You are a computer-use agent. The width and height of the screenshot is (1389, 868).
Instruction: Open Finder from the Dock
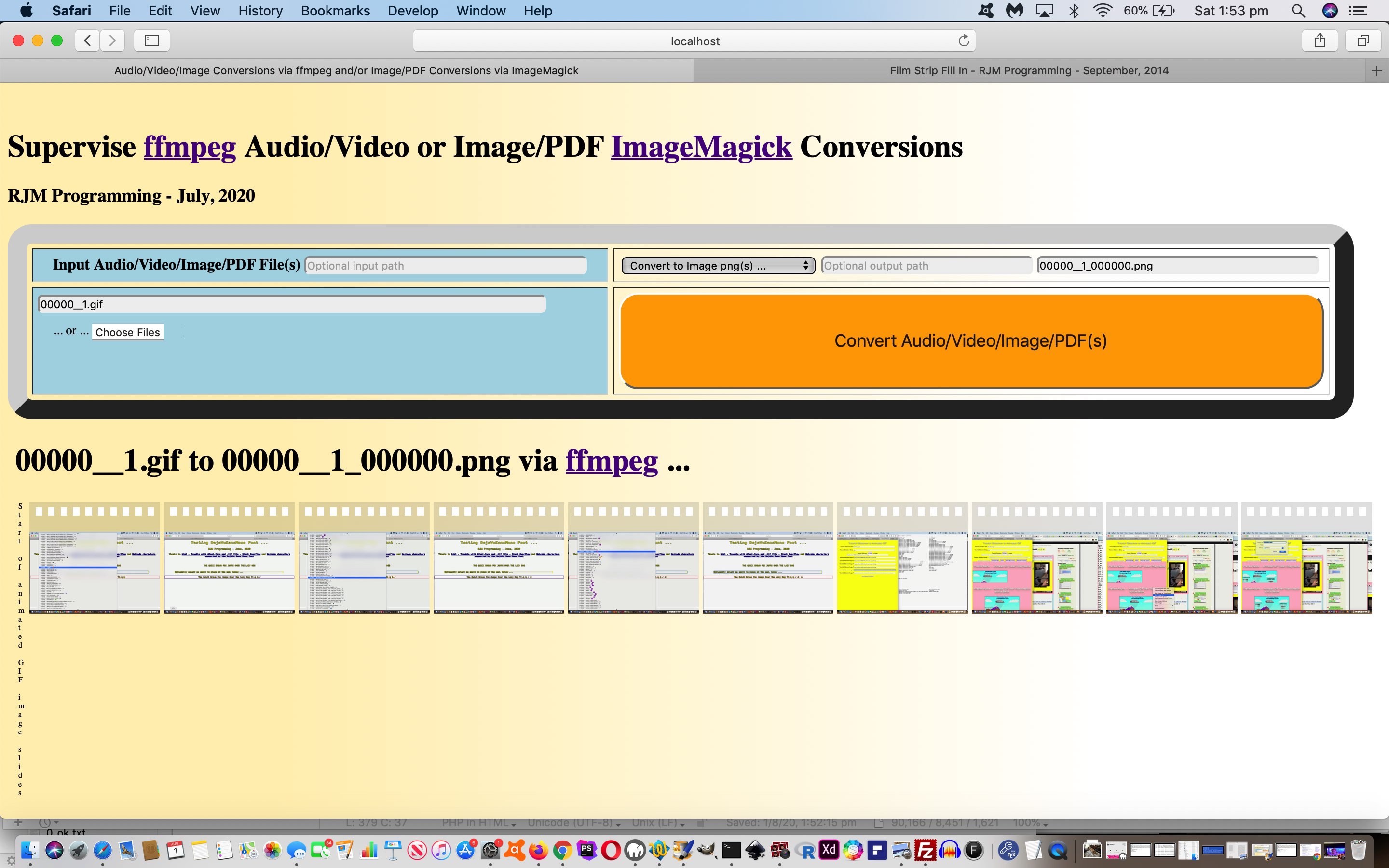[30, 850]
